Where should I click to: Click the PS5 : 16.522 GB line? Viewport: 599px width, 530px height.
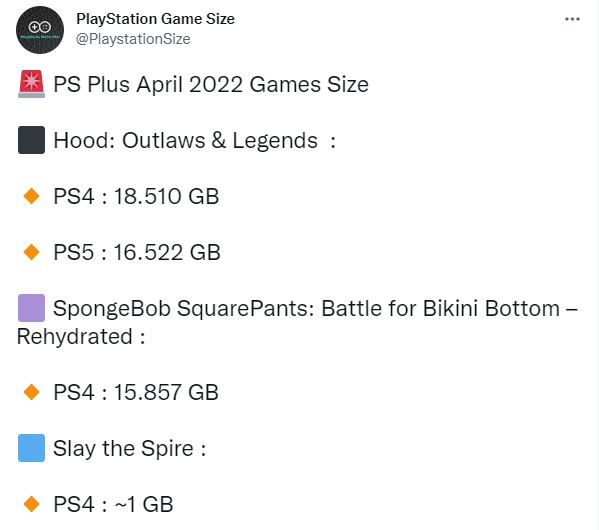click(137, 253)
